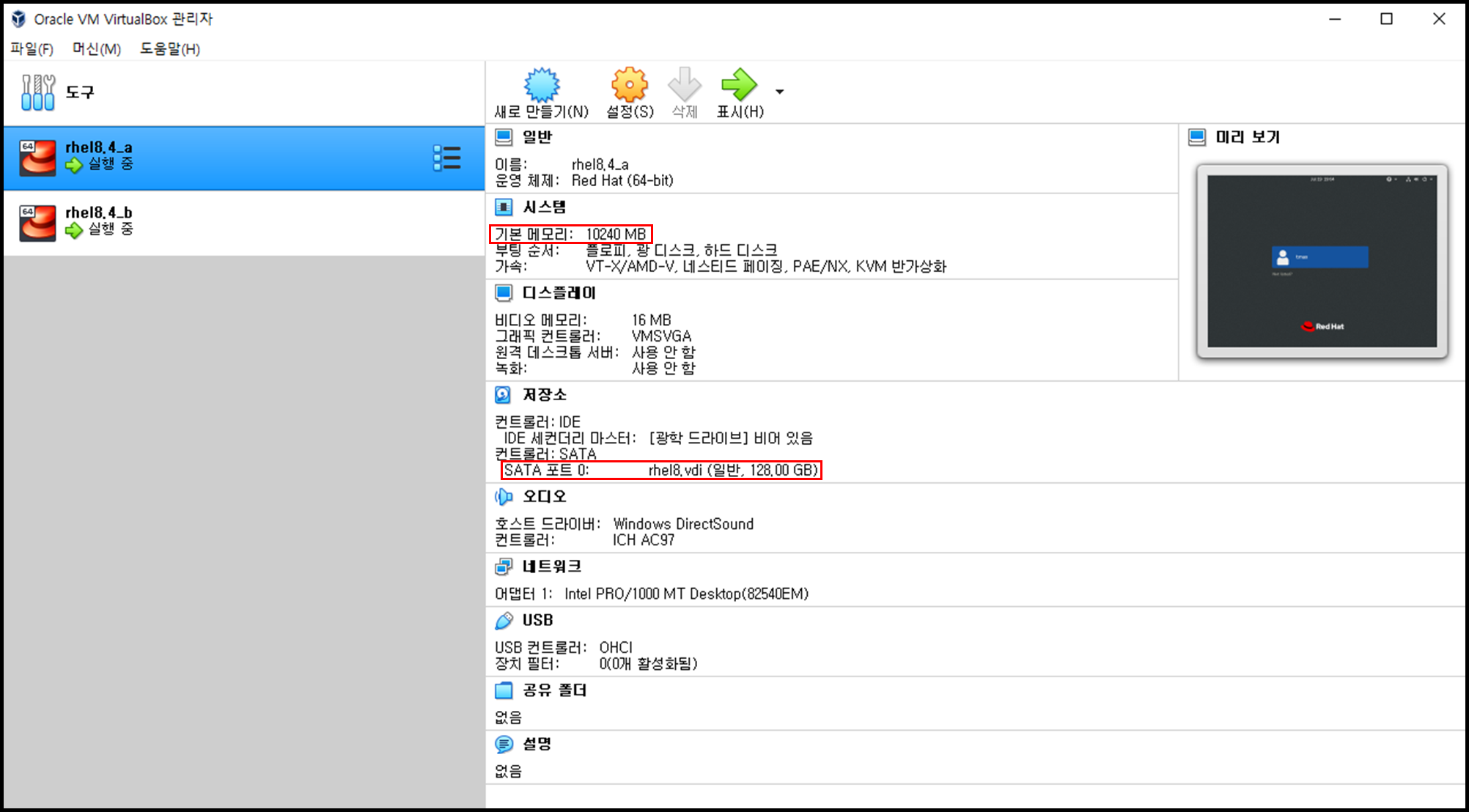
Task: Click the General (일반) section header
Action: pyautogui.click(x=537, y=137)
